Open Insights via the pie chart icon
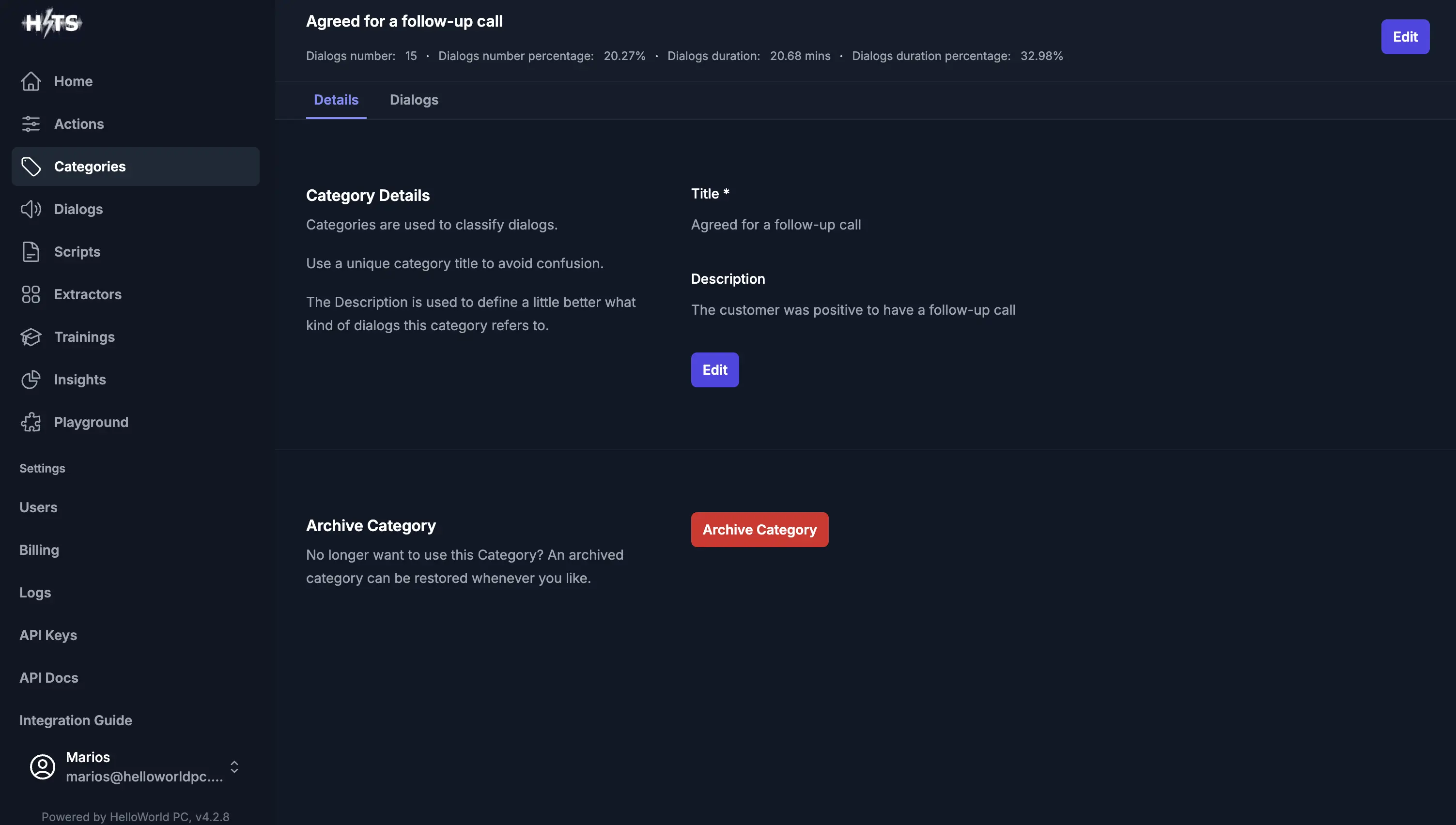1456x825 pixels. point(31,380)
